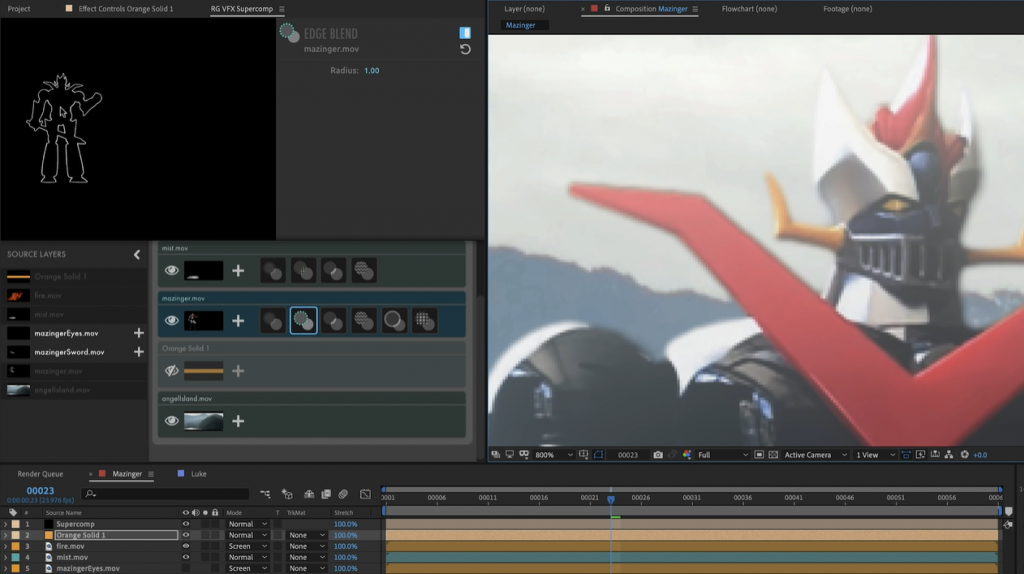Toggle mask and shape path visibility icon
The image size is (1024, 574).
coord(598,455)
